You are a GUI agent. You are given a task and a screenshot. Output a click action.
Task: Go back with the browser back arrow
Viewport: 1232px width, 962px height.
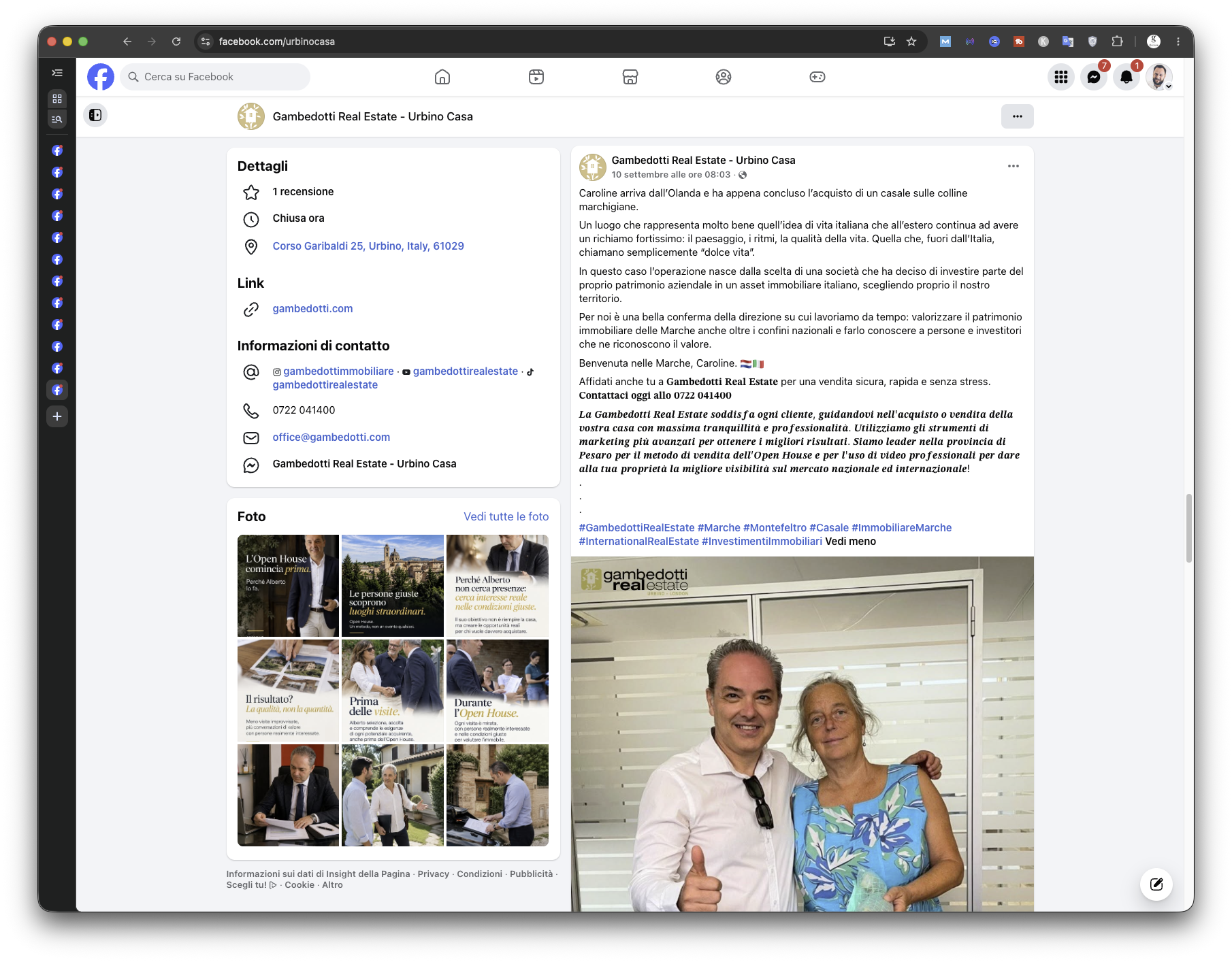click(127, 42)
